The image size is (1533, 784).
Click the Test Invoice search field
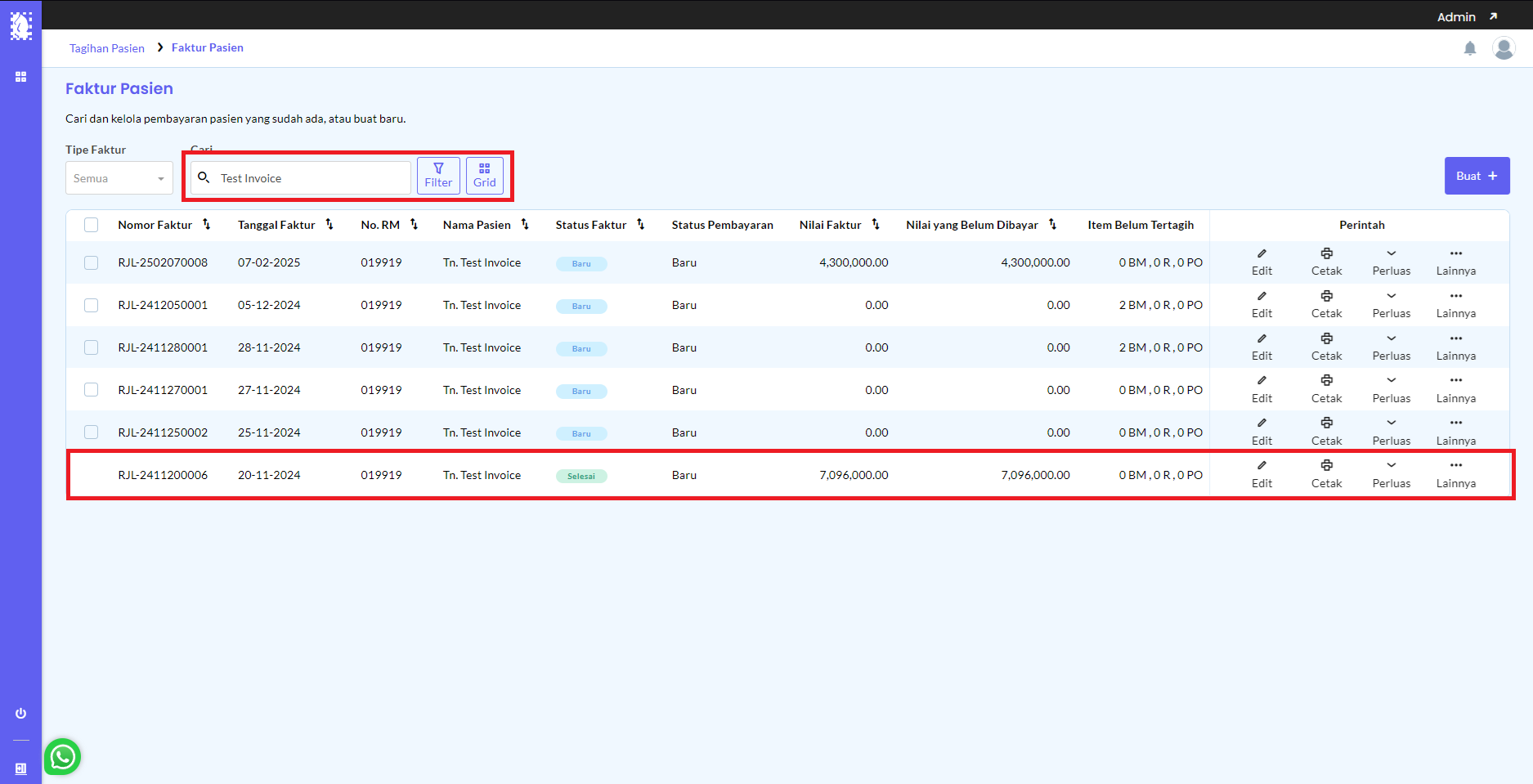click(301, 178)
